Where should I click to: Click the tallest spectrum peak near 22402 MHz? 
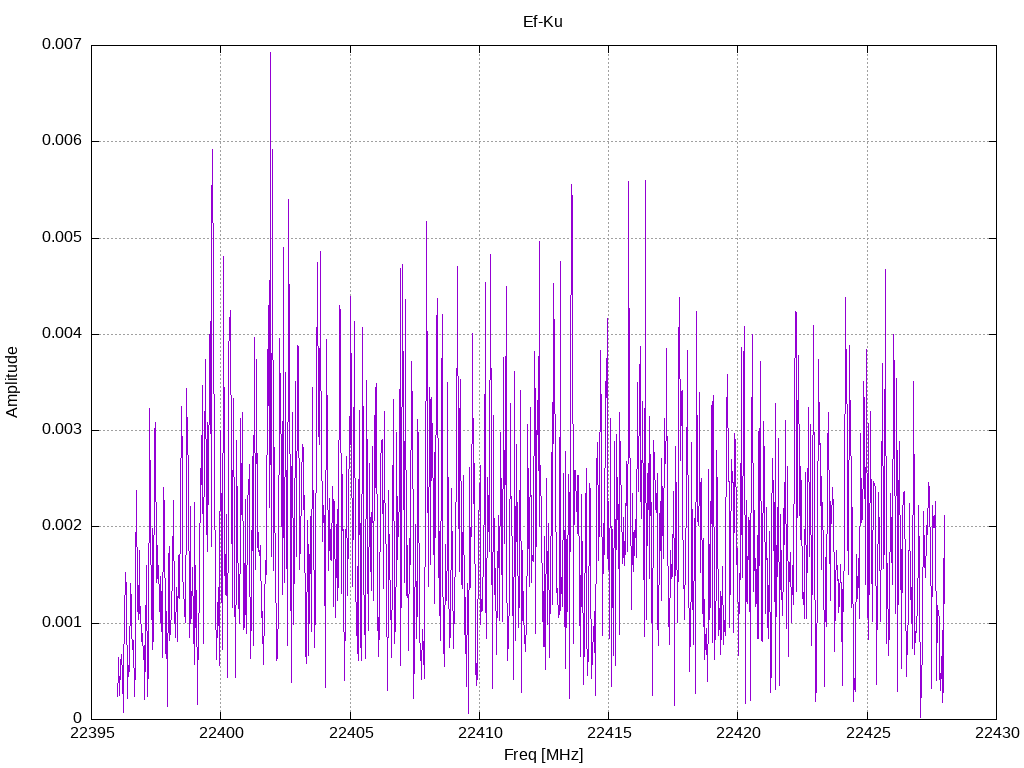270,54
